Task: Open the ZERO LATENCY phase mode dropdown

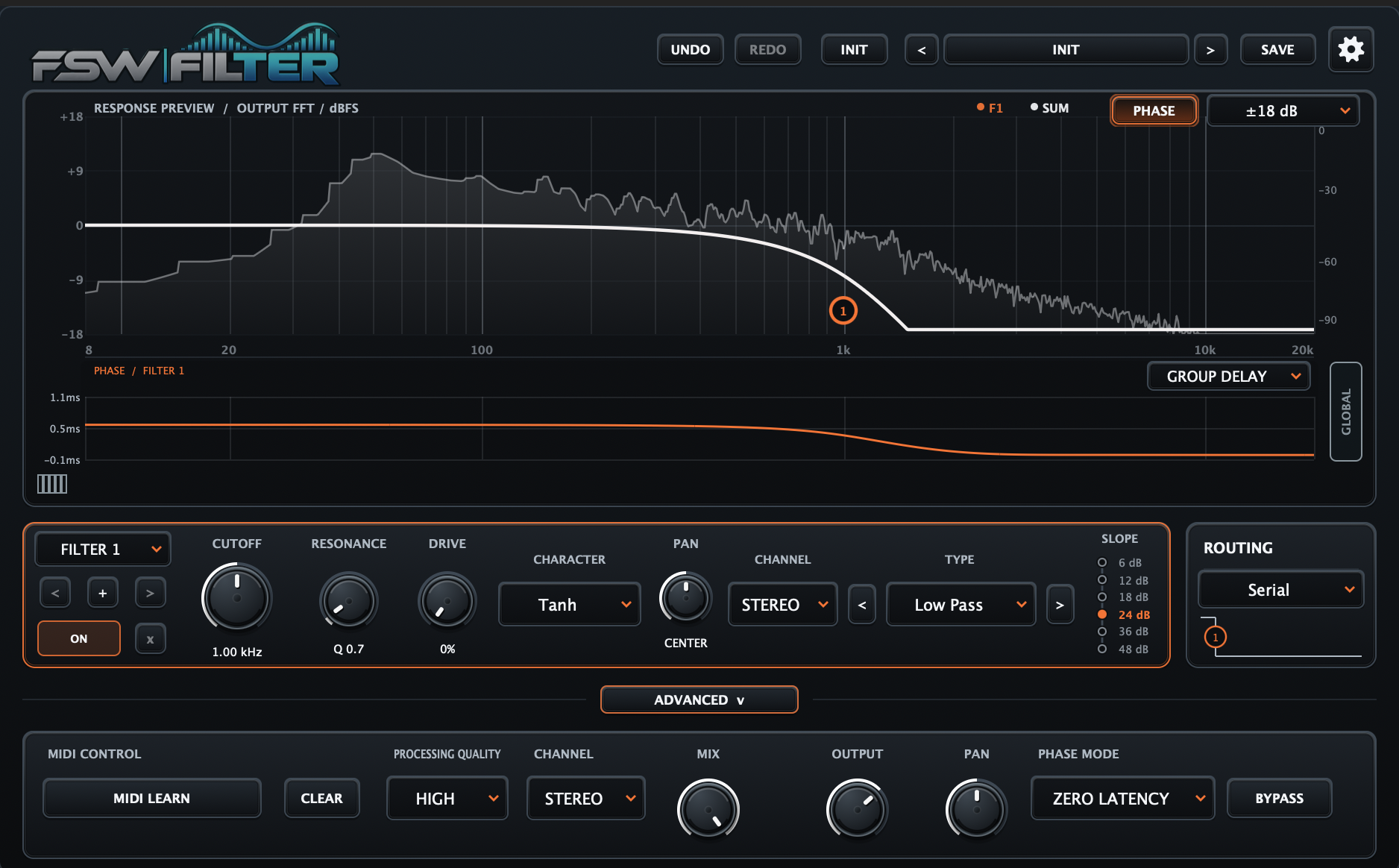Action: point(1122,799)
